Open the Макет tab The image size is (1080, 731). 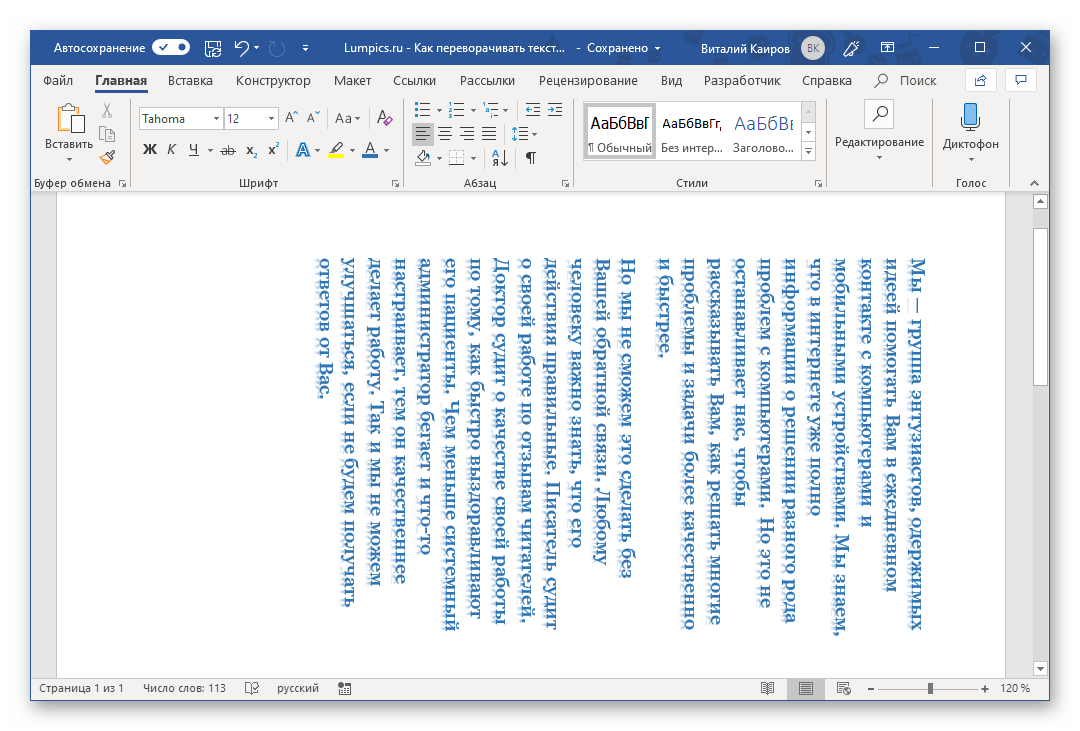tap(353, 81)
